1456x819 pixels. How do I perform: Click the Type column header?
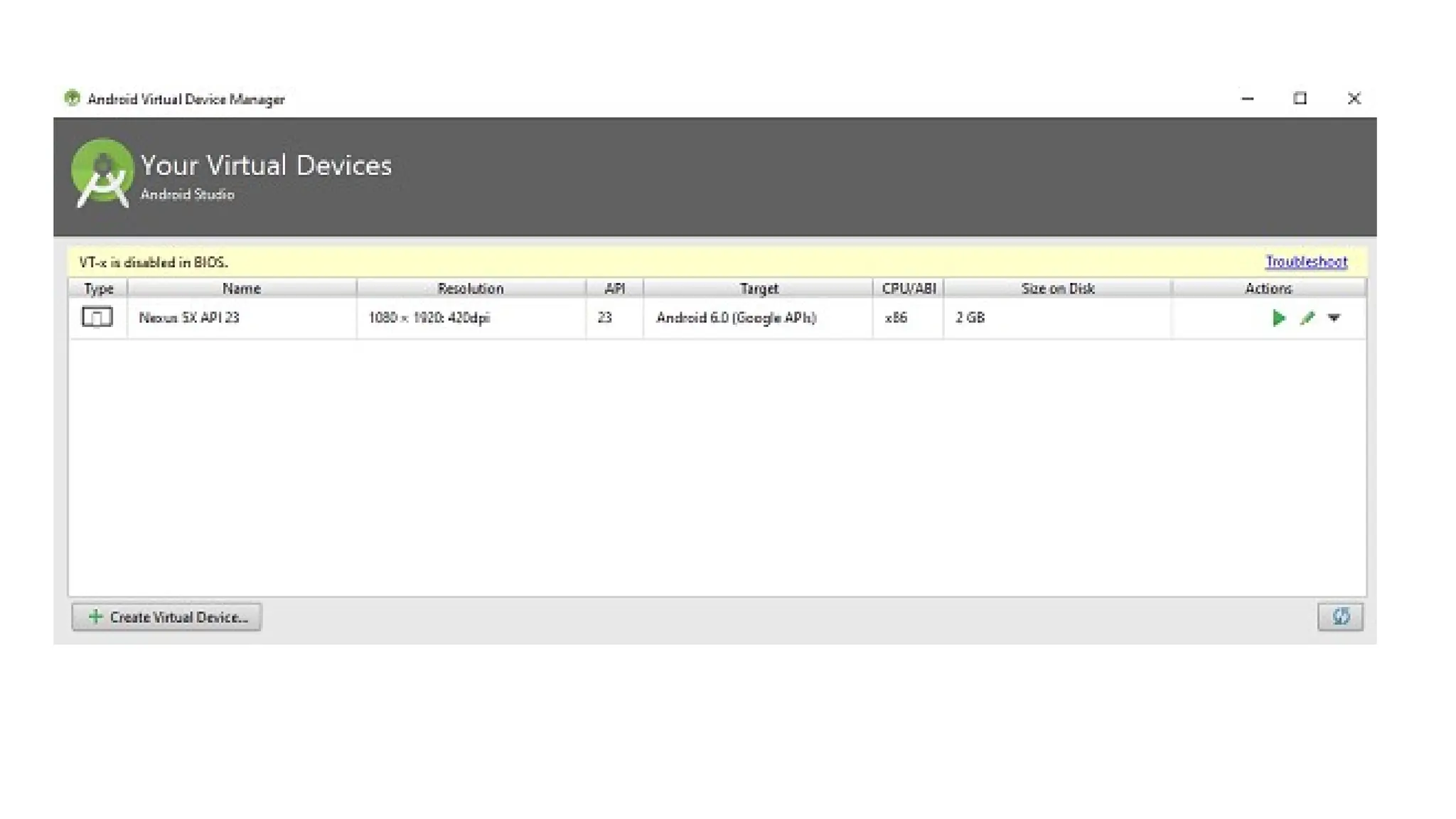[x=98, y=288]
